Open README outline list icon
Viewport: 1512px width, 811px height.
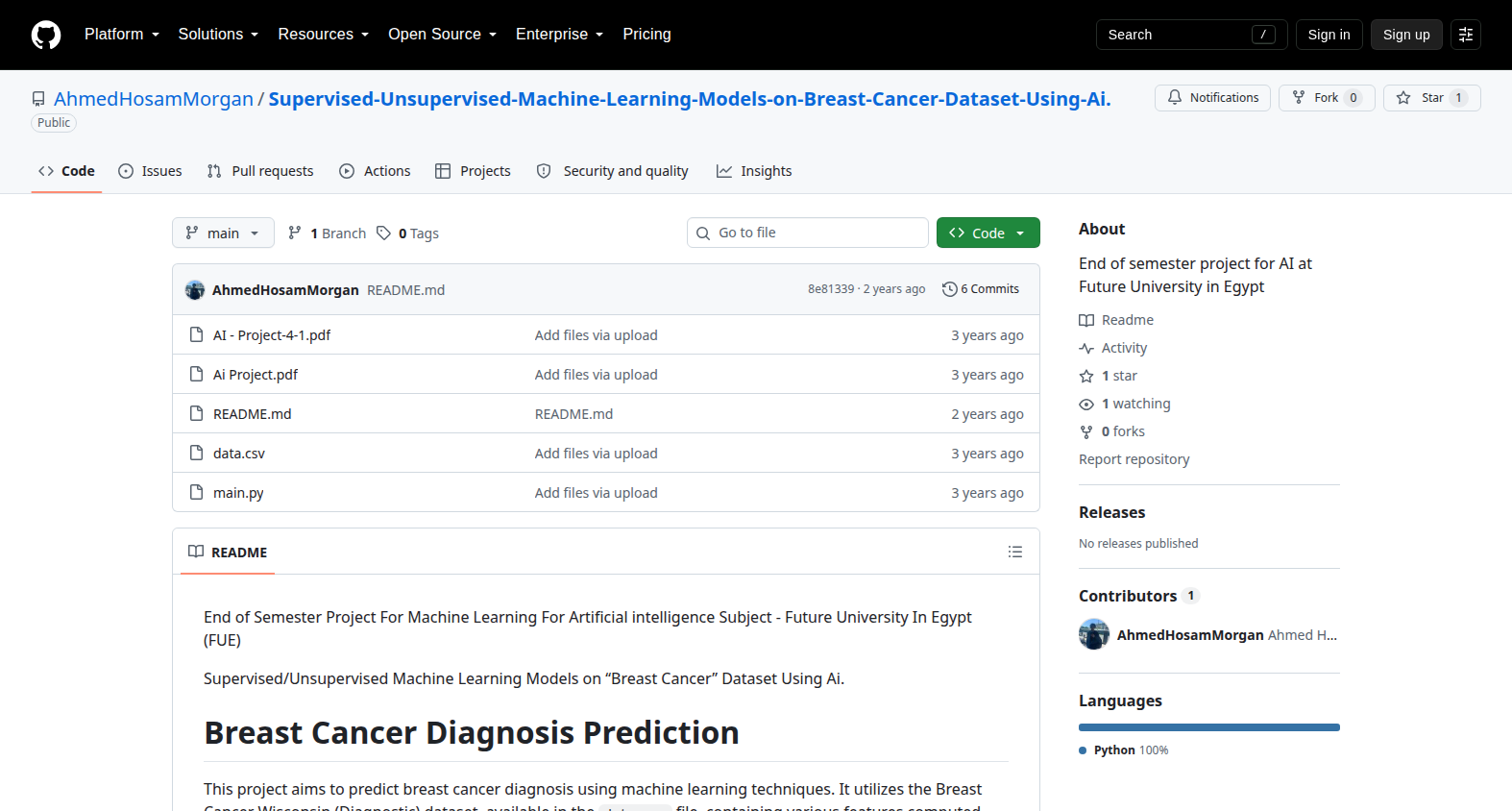point(1015,552)
